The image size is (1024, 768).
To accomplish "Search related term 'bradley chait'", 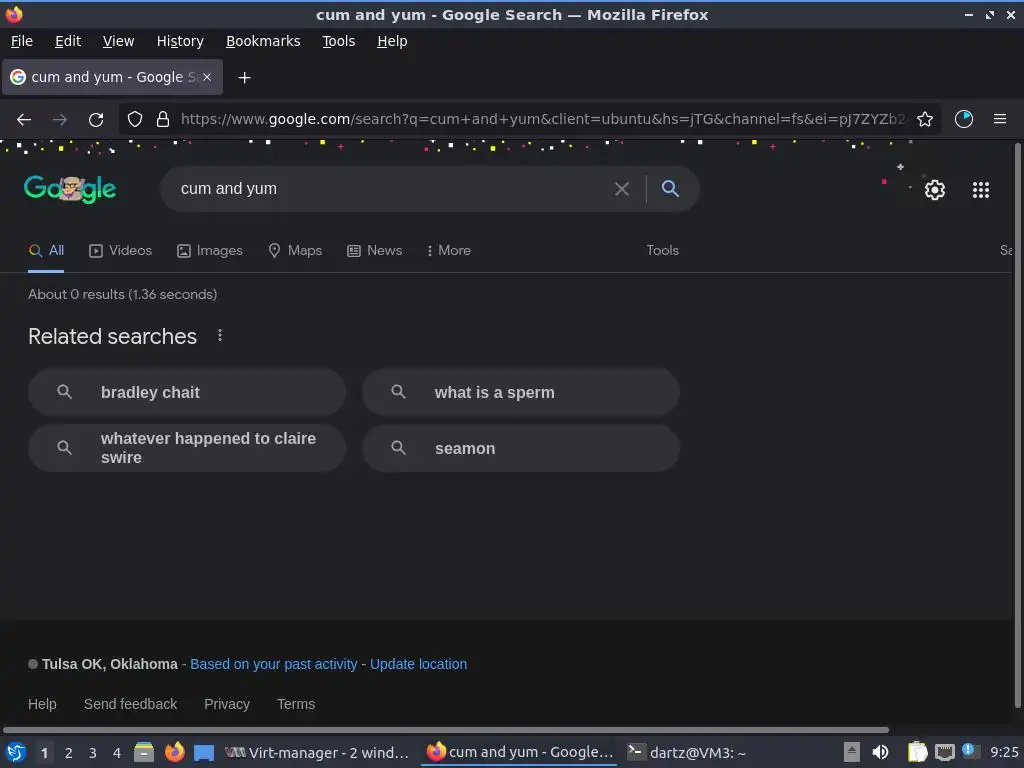I will coord(187,392).
